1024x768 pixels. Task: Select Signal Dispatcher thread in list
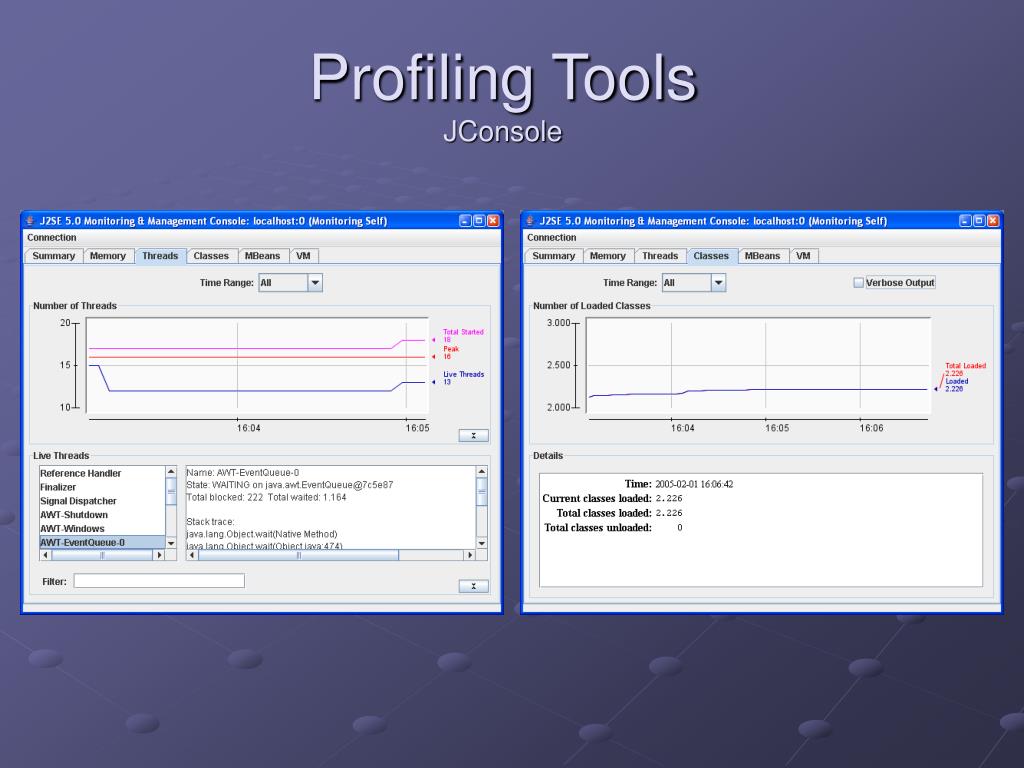point(102,501)
